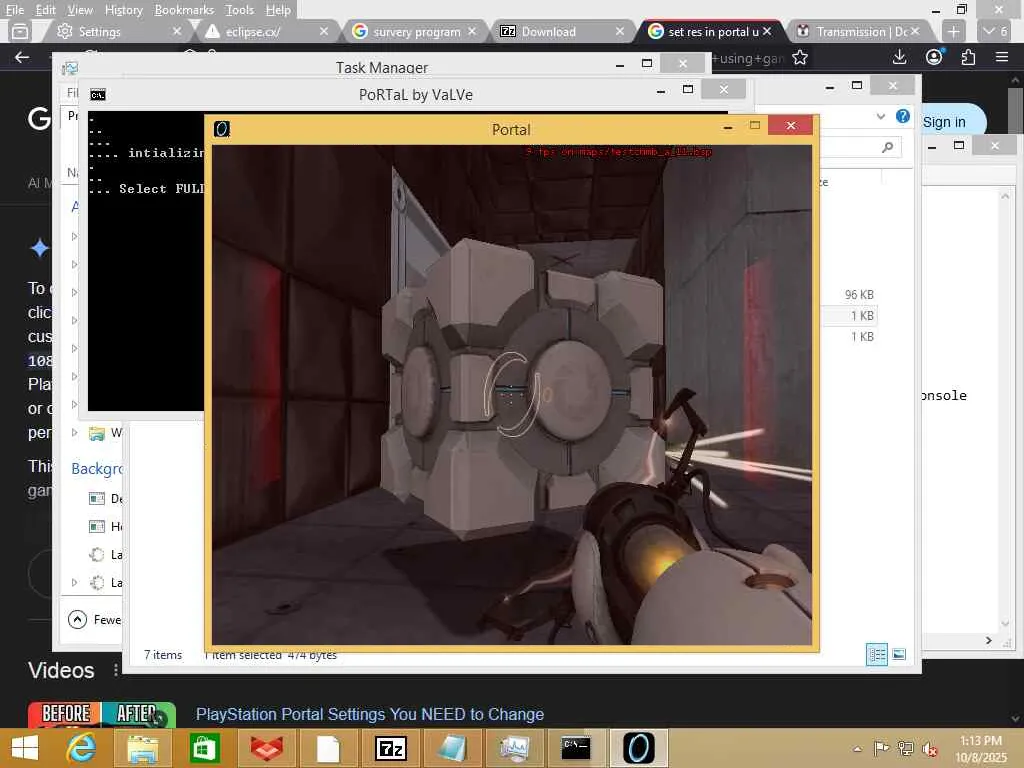Screen dimensions: 1024x768
Task: Switch to Portal game via taskbar icon
Action: (x=638, y=748)
